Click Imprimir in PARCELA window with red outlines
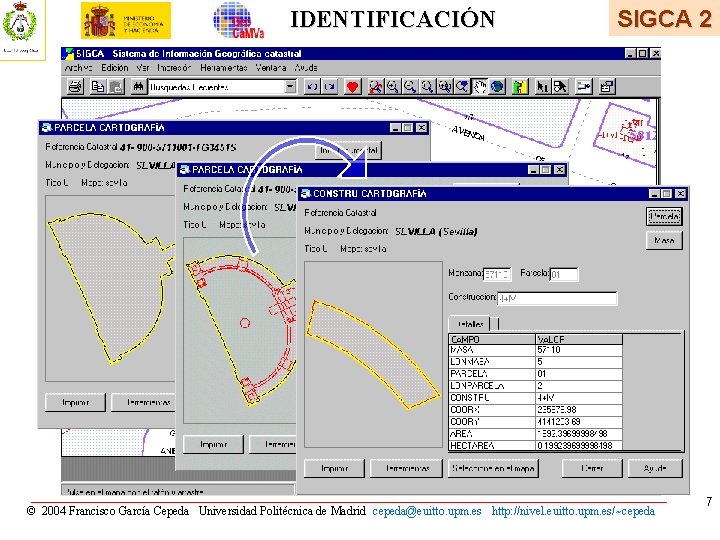 [x=214, y=444]
